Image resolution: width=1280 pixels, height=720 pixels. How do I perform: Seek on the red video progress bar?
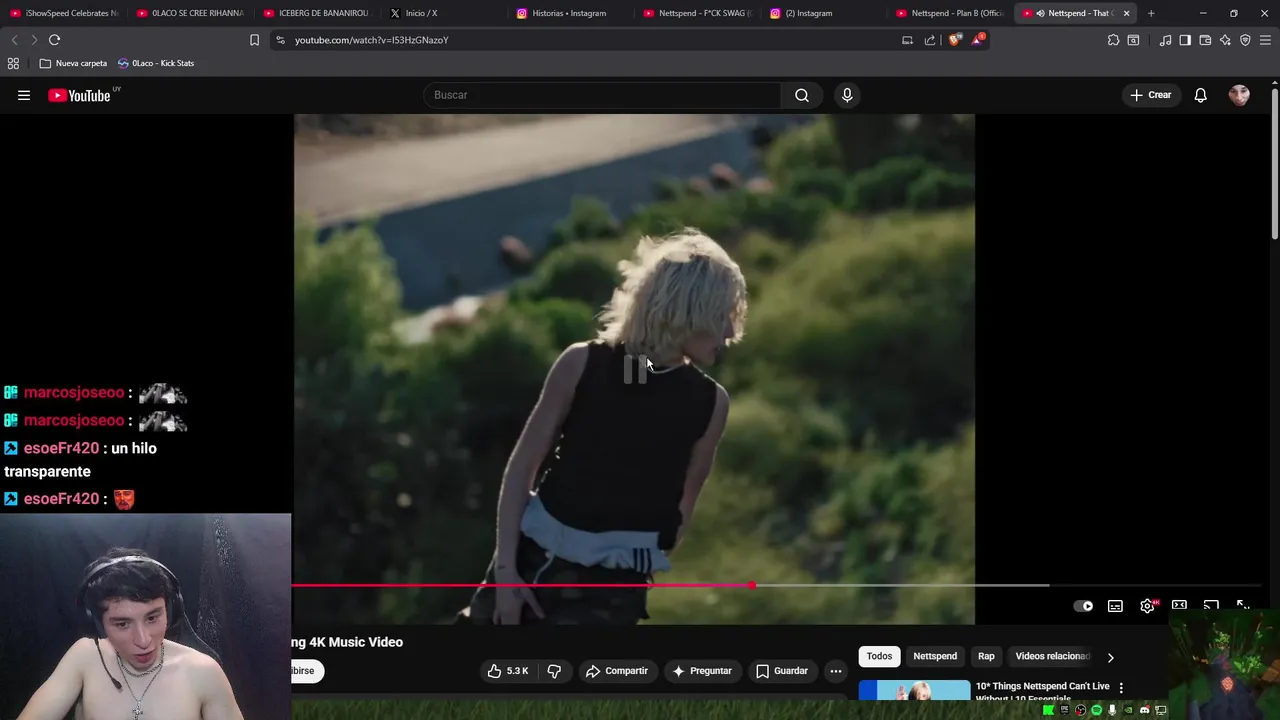point(521,585)
